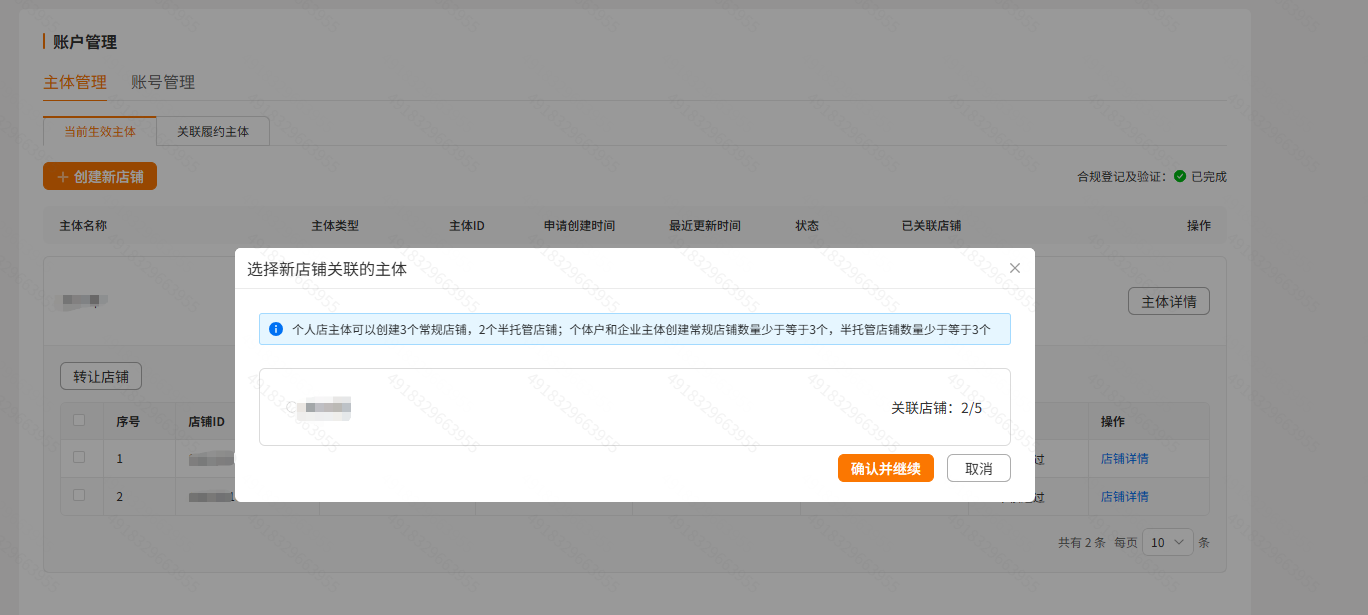Viewport: 1368px width, 615px height.
Task: Click the 申请创建时间 column header
Action: [x=579, y=225]
